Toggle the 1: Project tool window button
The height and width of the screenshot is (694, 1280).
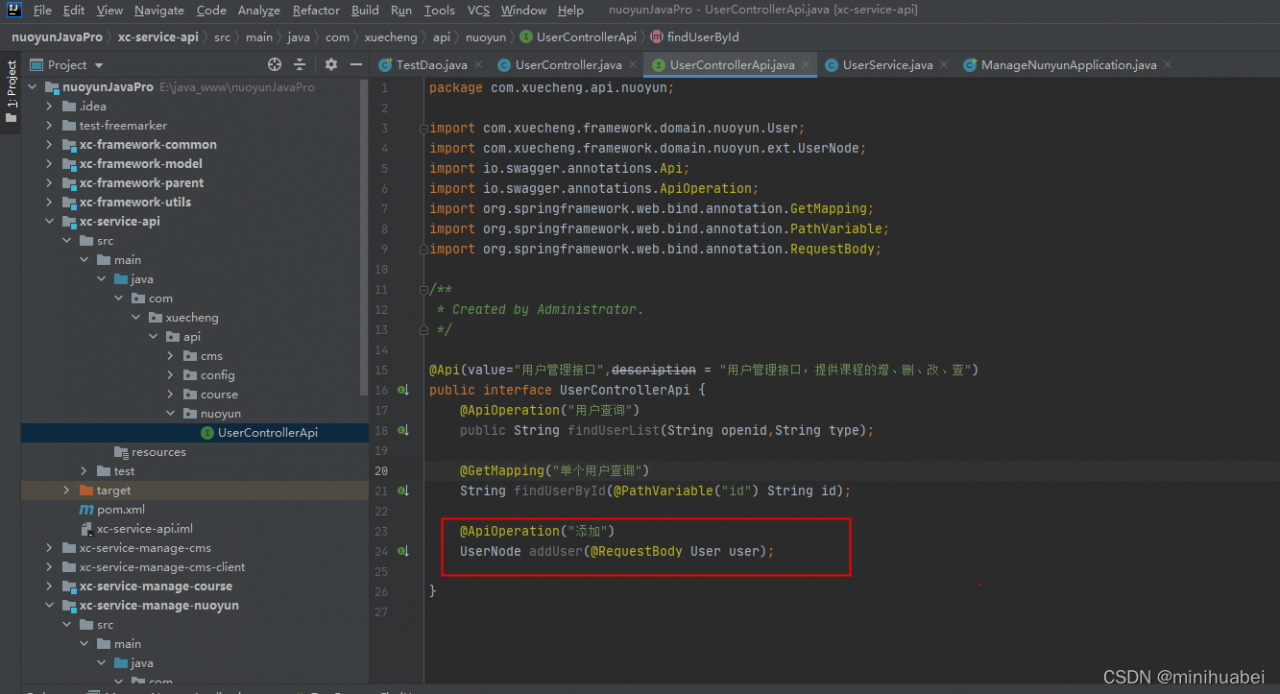[11, 91]
